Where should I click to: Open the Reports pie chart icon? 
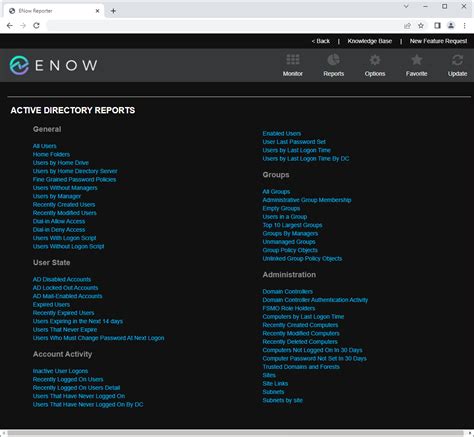[x=333, y=60]
